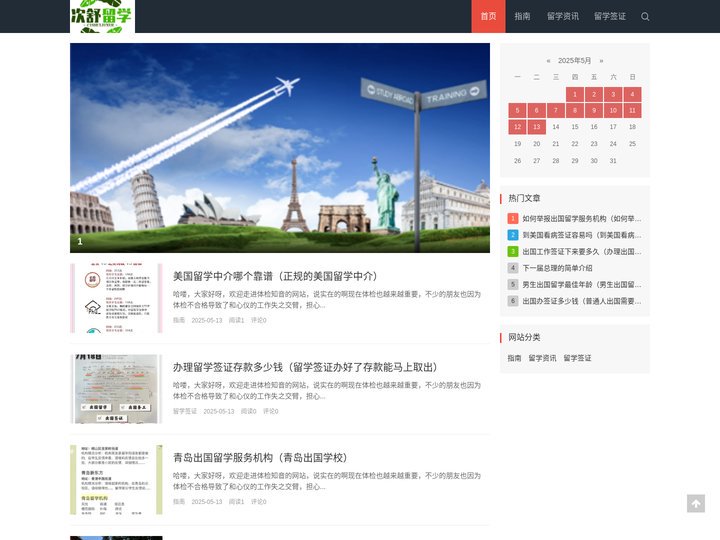Click 指南 category tag of third article

click(179, 501)
